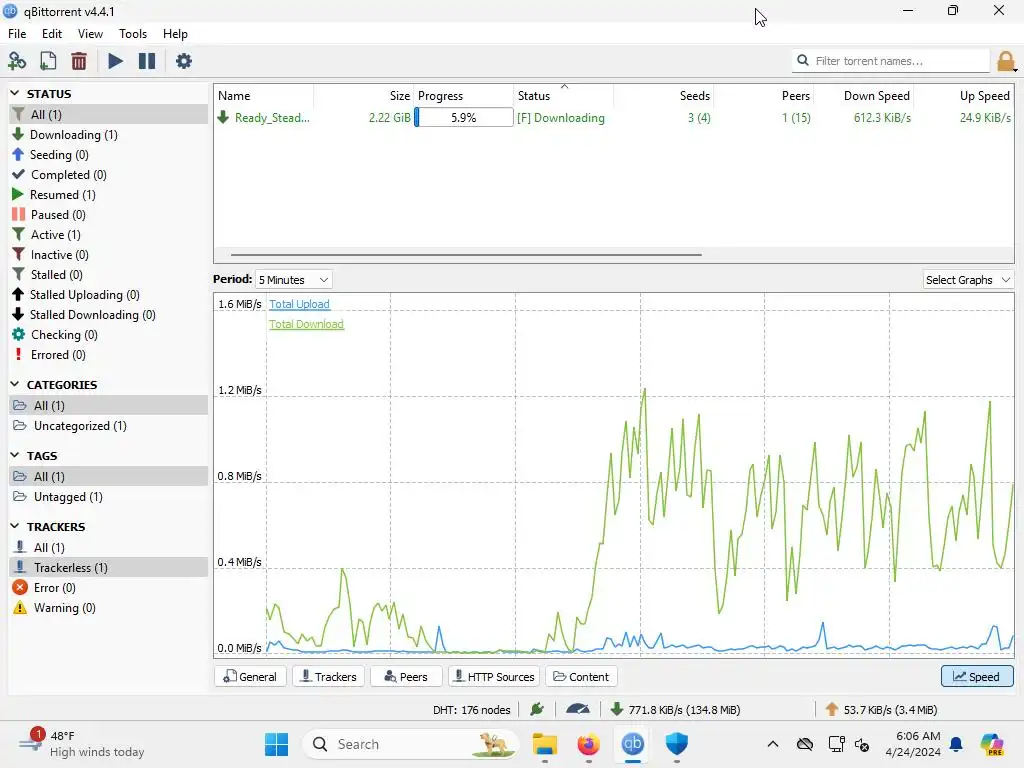Click the Pause icon in toolbar
The image size is (1024, 768).
[147, 61]
